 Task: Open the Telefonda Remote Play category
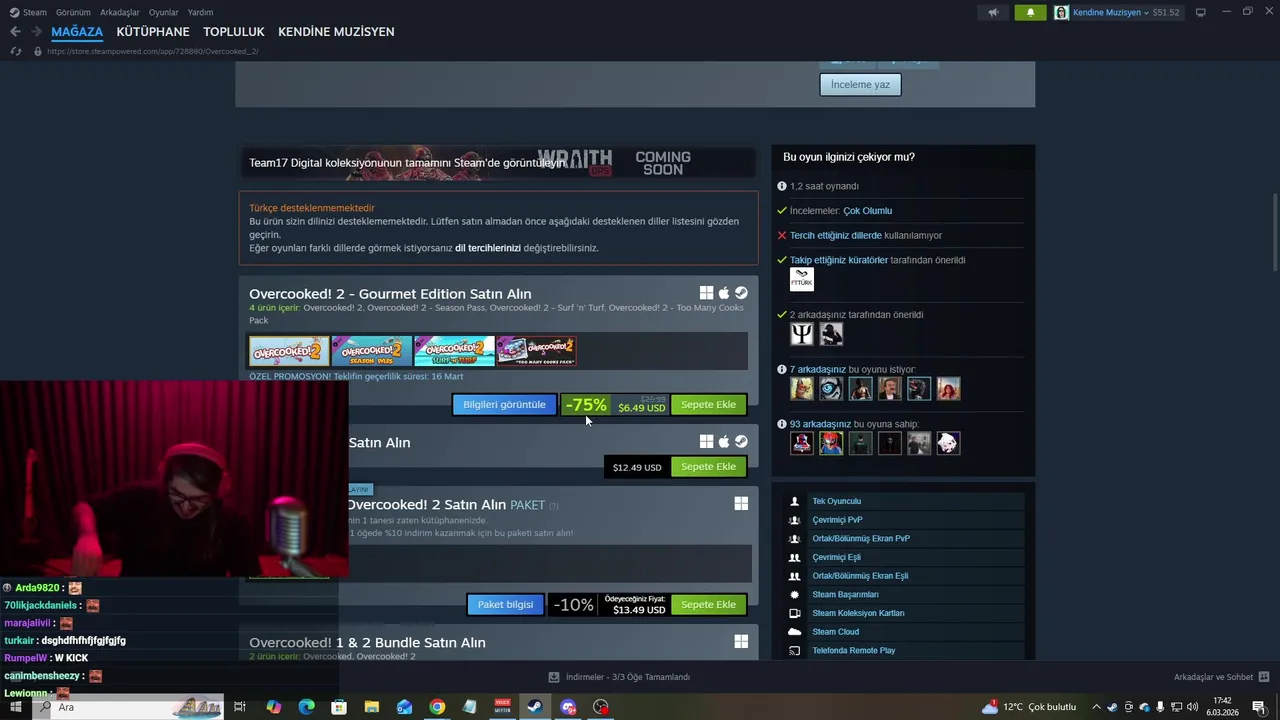pos(853,651)
